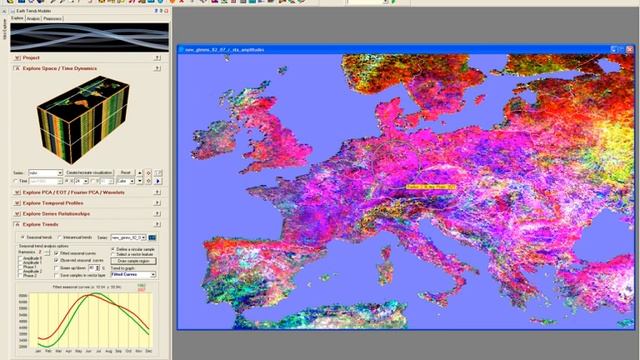This screenshot has width=640, height=360.
Task: Click the up arrow beside the Reset button
Action: [140, 173]
